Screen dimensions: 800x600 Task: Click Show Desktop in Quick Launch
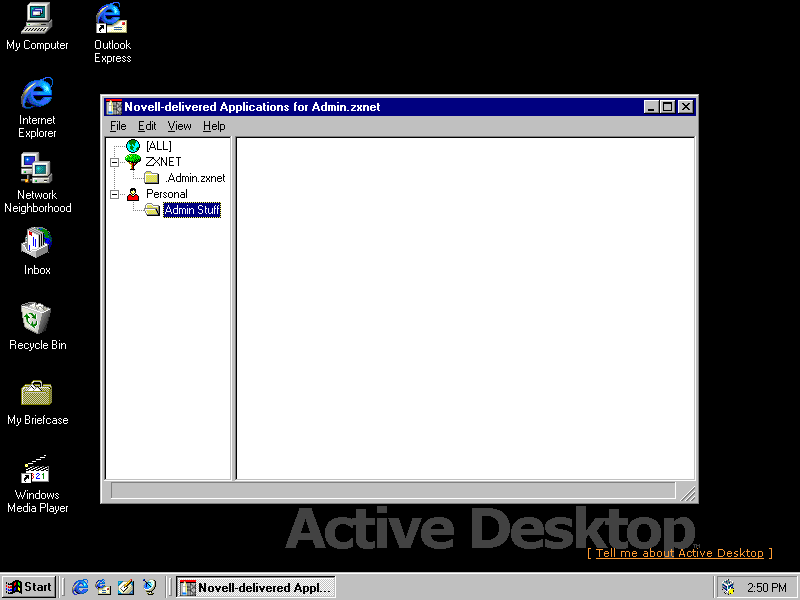coord(126,587)
